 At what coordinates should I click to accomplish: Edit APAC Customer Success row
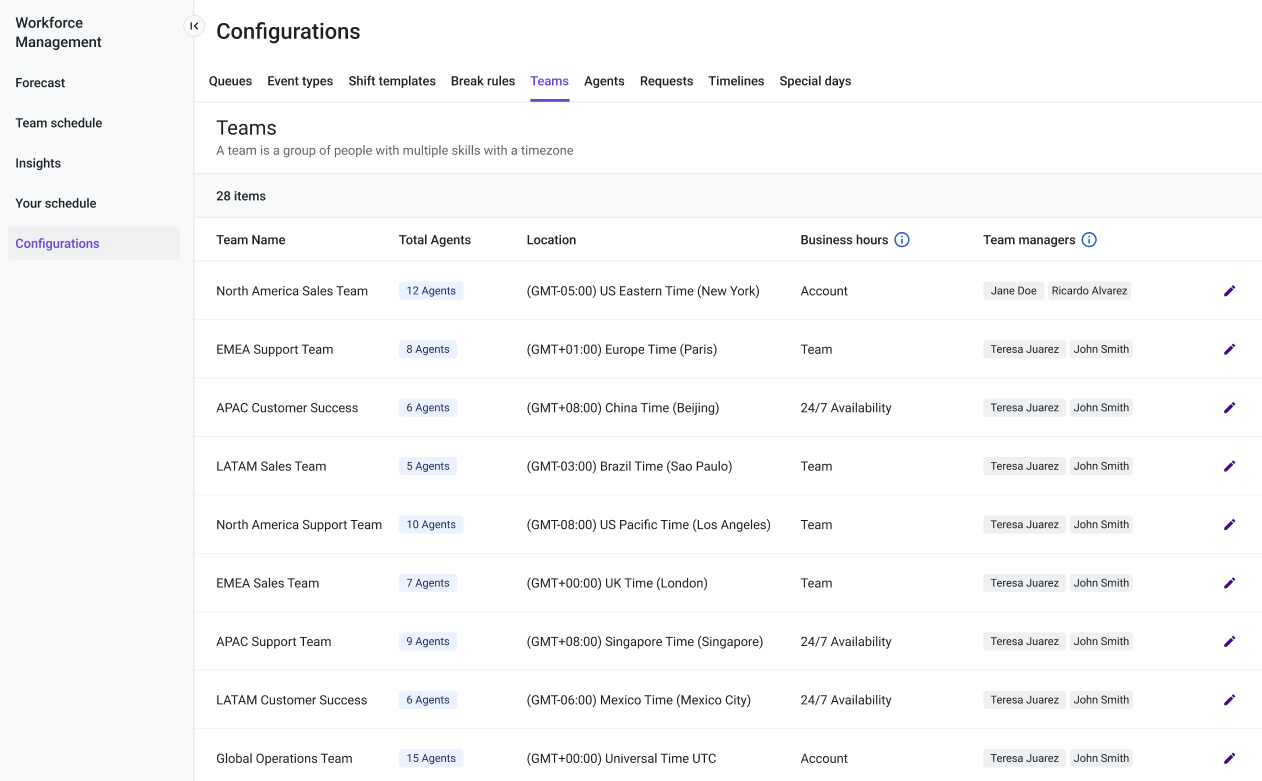tap(1229, 408)
